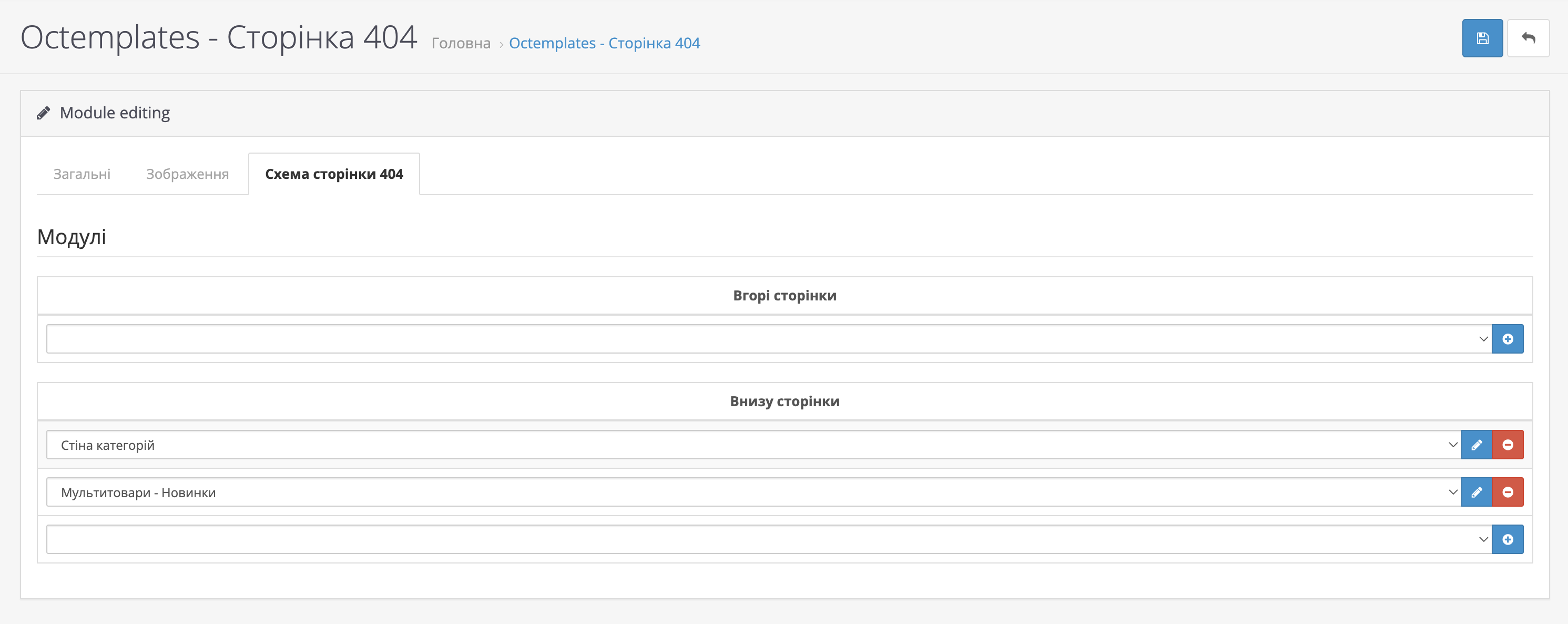
Task: Click the Вгорі сторінки section header
Action: click(x=784, y=296)
